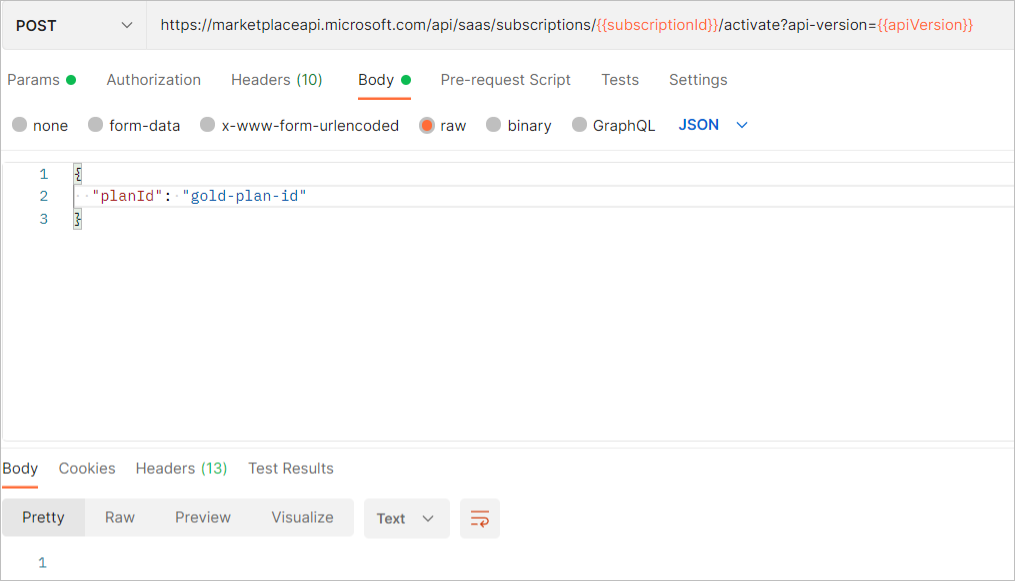Choose GraphQL body type radio
Screen dimensions: 1015x581
pyautogui.click(x=579, y=125)
